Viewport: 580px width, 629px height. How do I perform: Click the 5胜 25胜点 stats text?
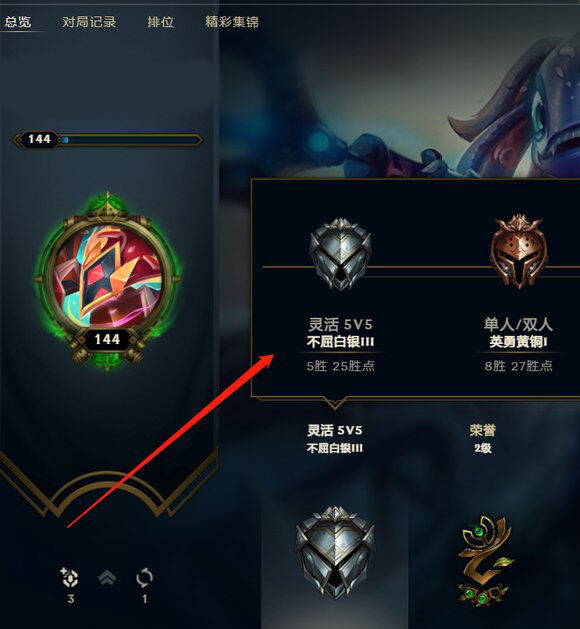click(x=341, y=366)
